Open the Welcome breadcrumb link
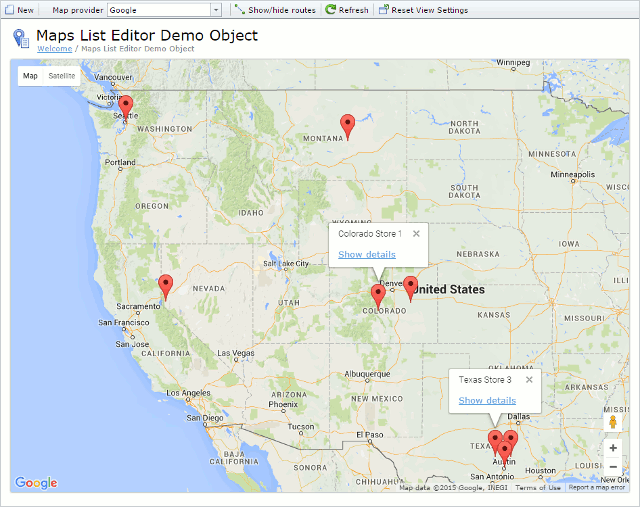The height and width of the screenshot is (507, 640). pyautogui.click(x=55, y=49)
